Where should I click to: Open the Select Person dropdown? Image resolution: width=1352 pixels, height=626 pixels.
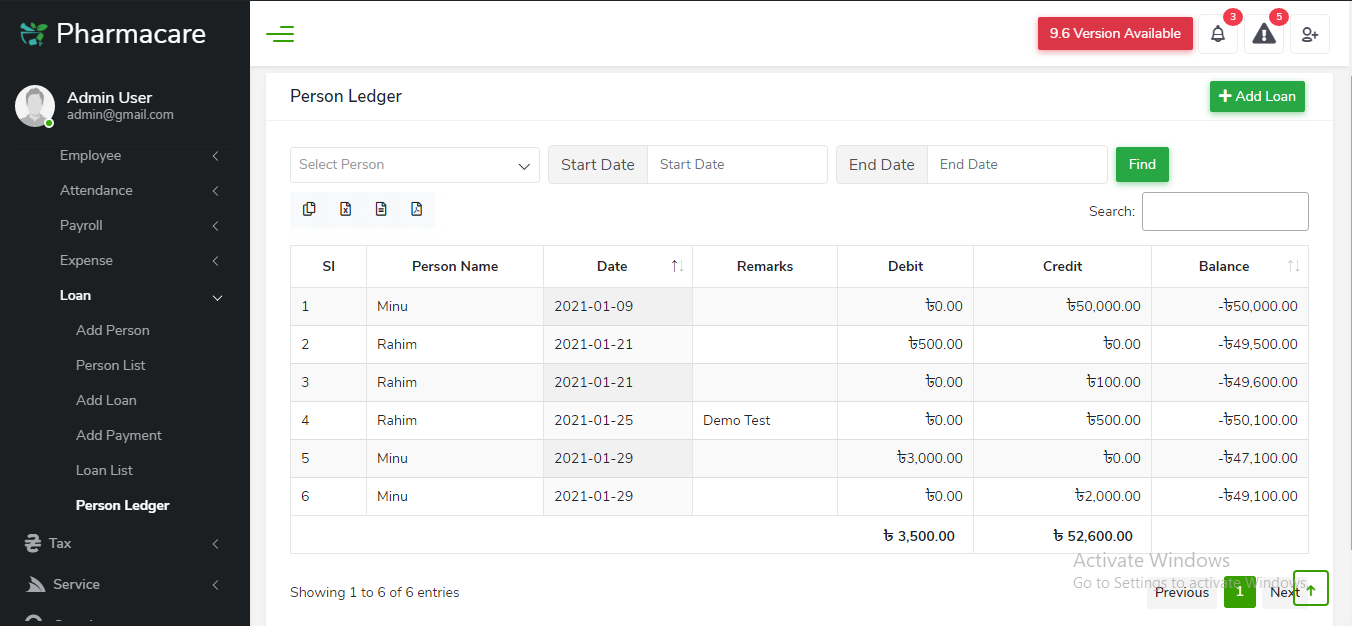[x=414, y=164]
